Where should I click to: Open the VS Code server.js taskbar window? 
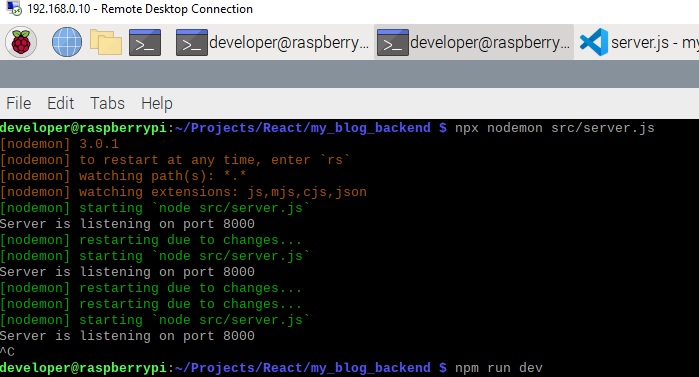click(638, 43)
